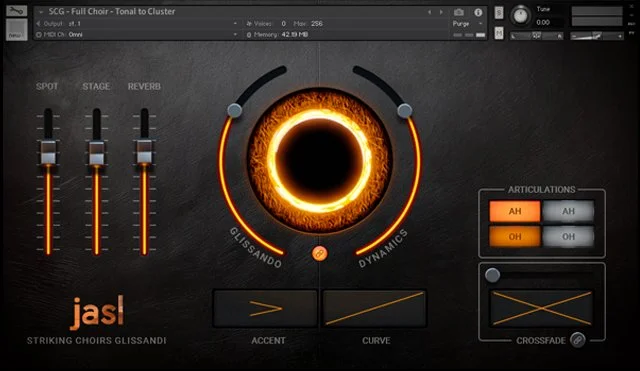This screenshot has height=371, width=640.
Task: Open the Output channel dropdown
Action: (137, 24)
